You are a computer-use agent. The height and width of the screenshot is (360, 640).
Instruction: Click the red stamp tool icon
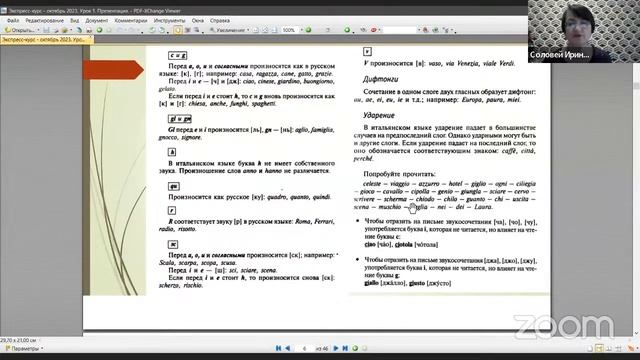(373, 30)
